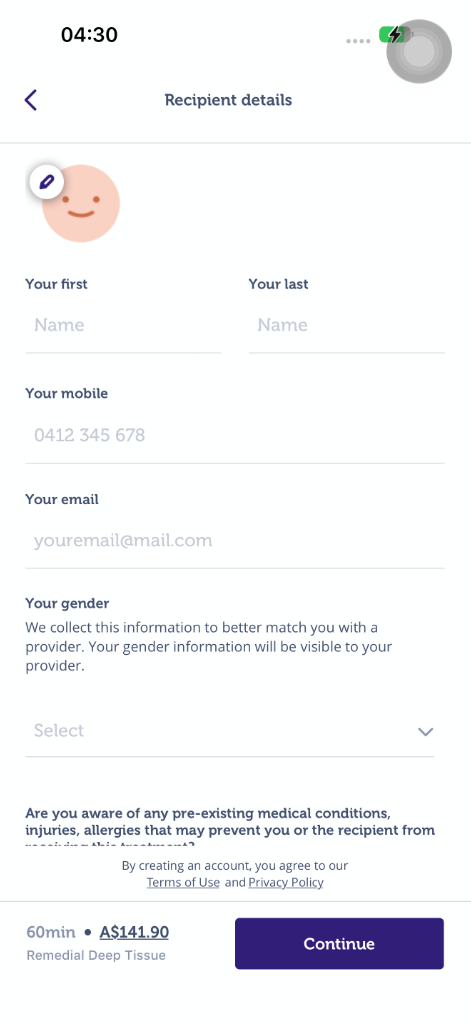Select the smiley face profile avatar
Screen dimensions: 471x1024
click(x=81, y=203)
